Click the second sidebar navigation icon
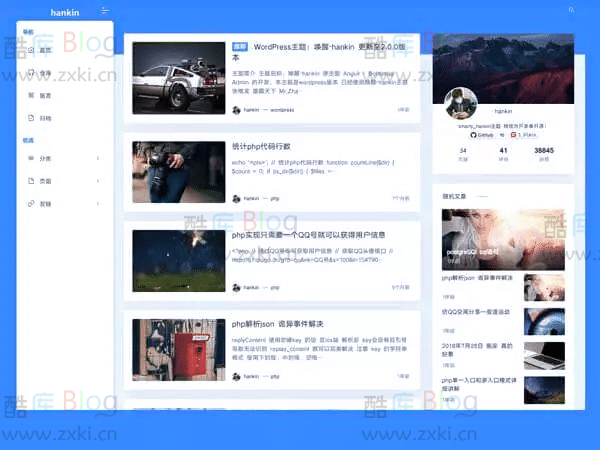This screenshot has height=450, width=600. [x=31, y=72]
